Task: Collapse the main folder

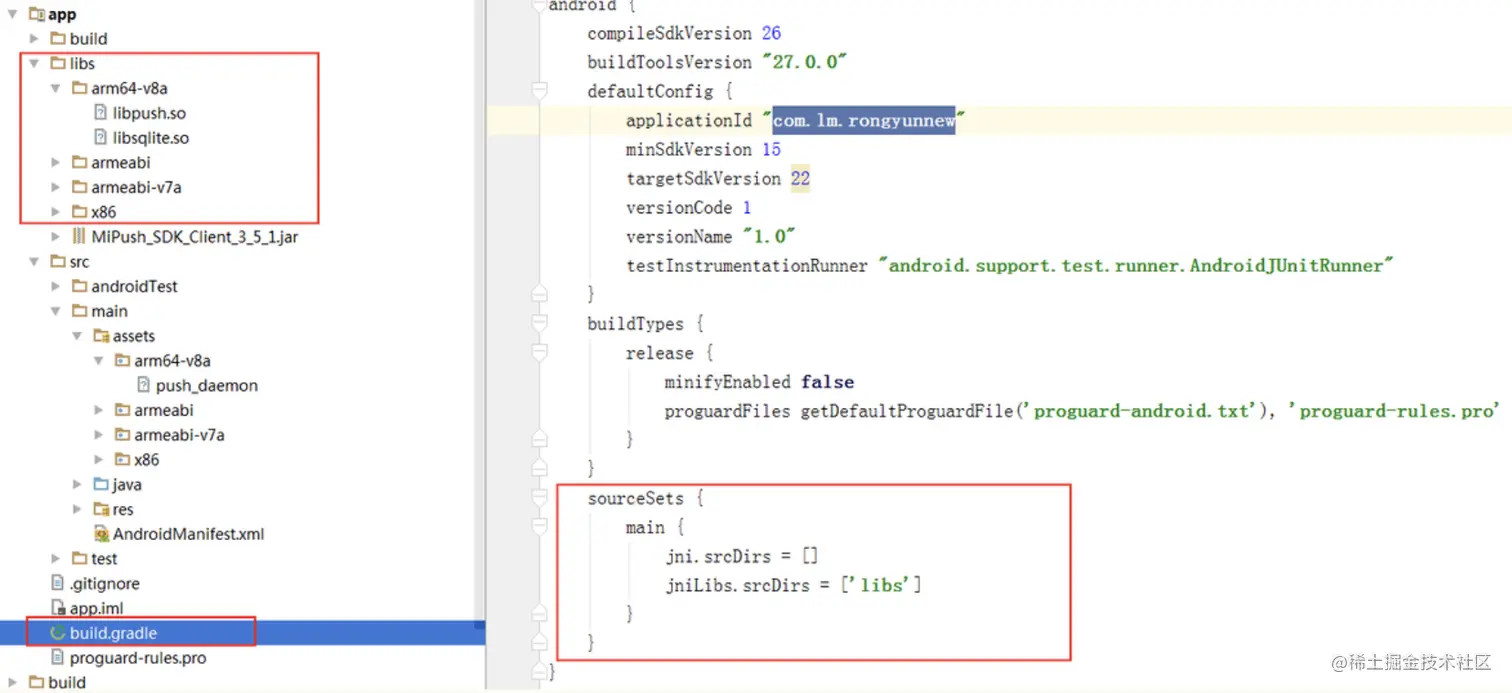Action: (x=55, y=311)
